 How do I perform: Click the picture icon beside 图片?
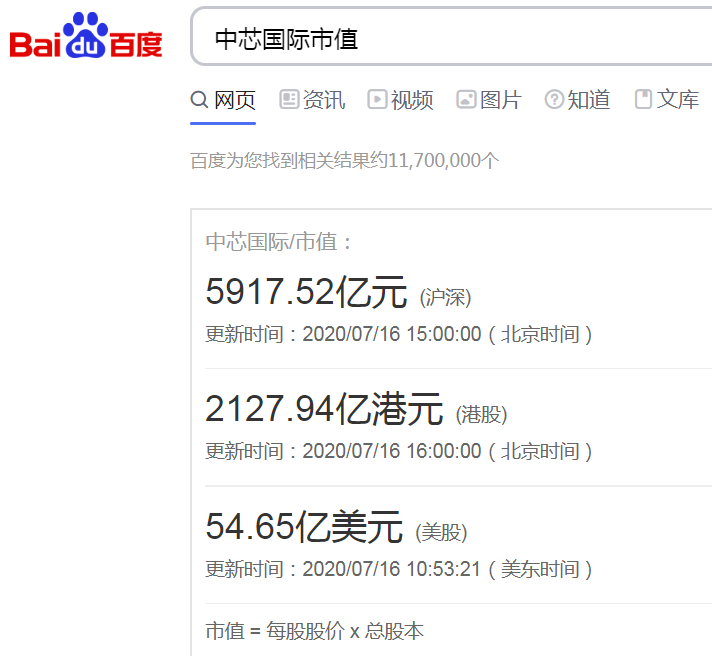point(466,99)
